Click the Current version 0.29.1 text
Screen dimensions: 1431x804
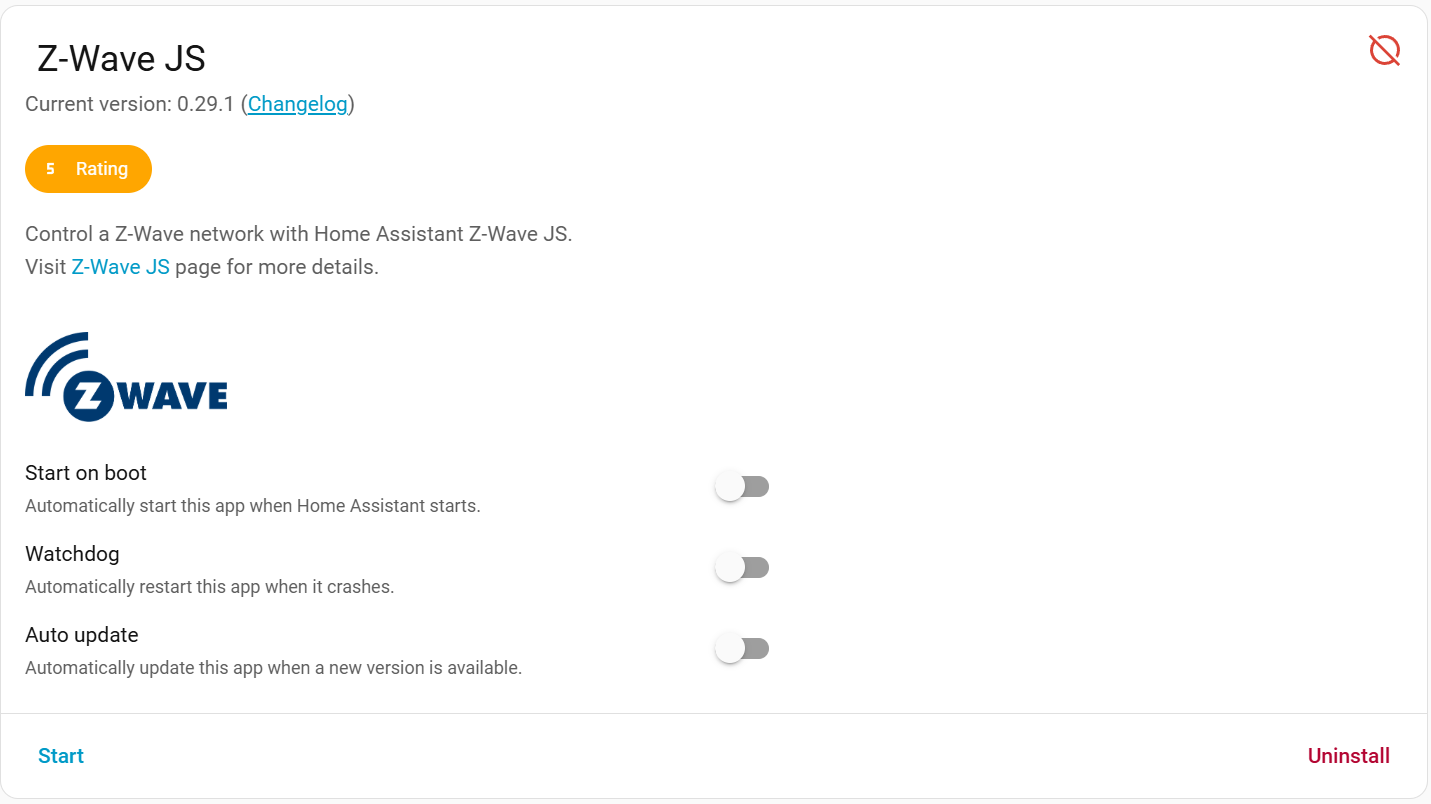(x=130, y=104)
